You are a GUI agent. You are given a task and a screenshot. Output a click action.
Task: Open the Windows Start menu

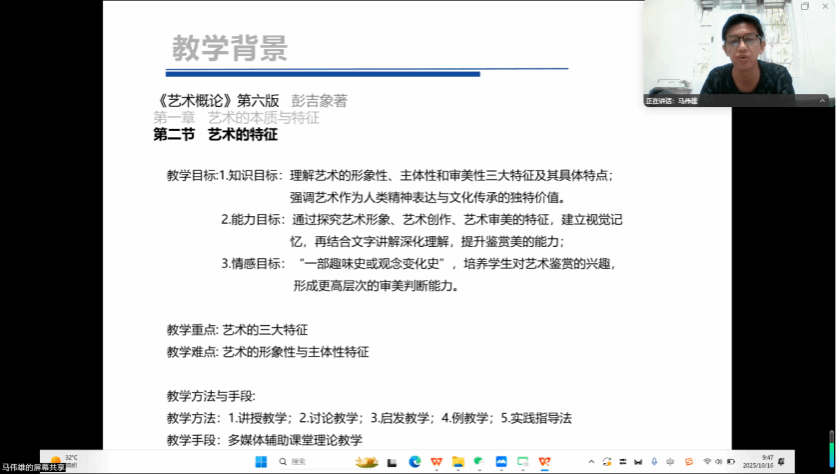pos(262,461)
